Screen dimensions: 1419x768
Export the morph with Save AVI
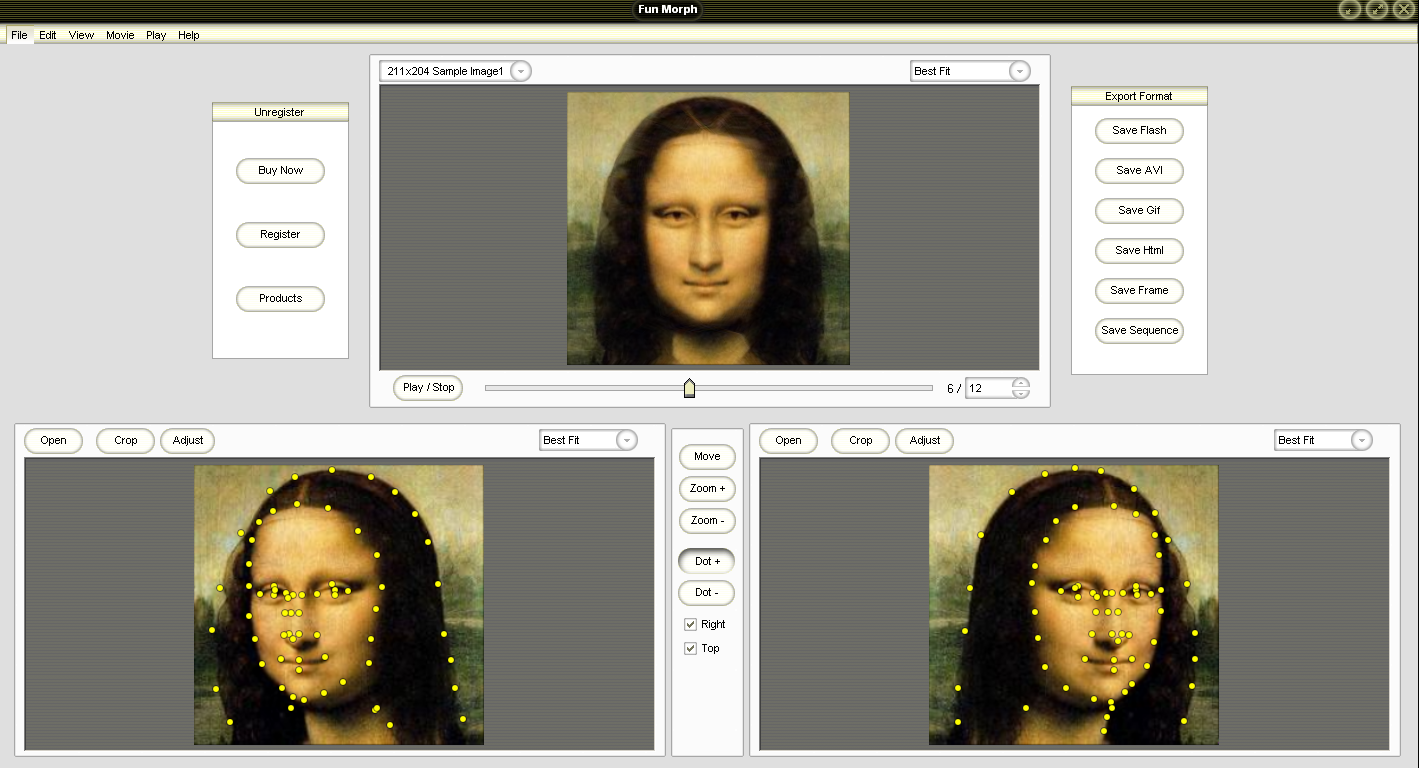[1139, 171]
